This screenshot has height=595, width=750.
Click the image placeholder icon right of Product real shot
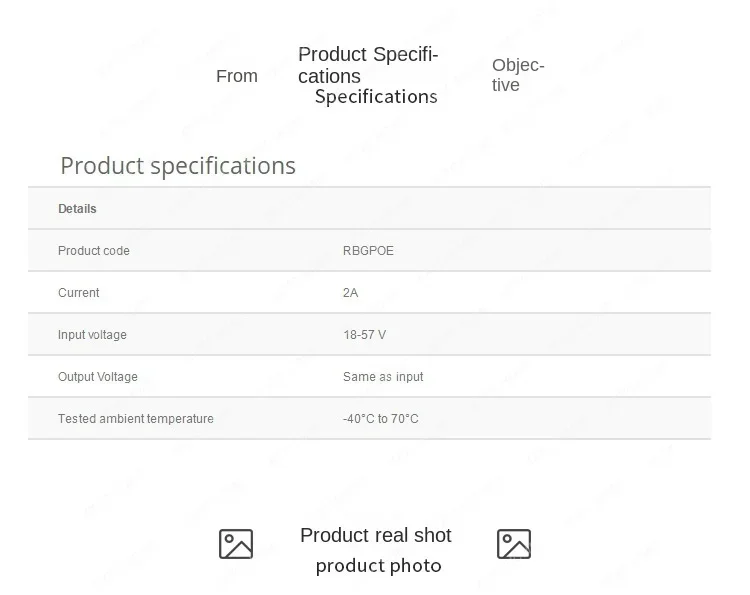click(514, 544)
